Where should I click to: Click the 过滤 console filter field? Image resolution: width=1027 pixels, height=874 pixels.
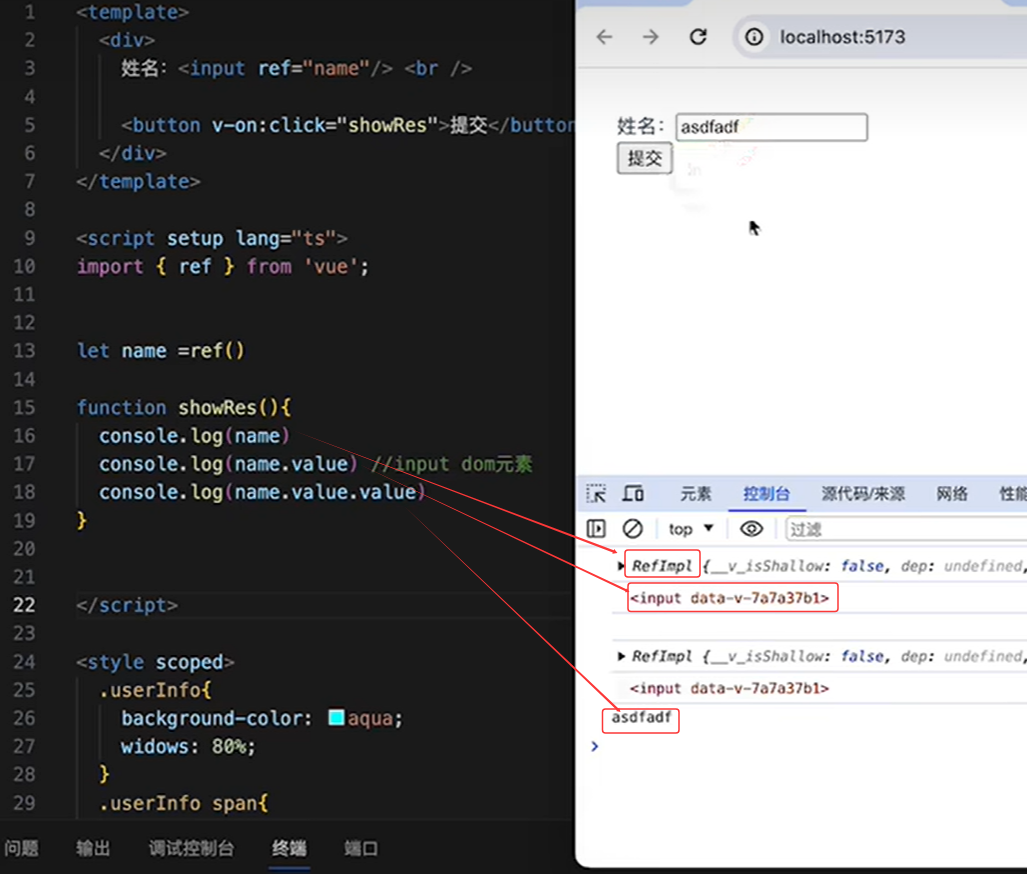906,529
